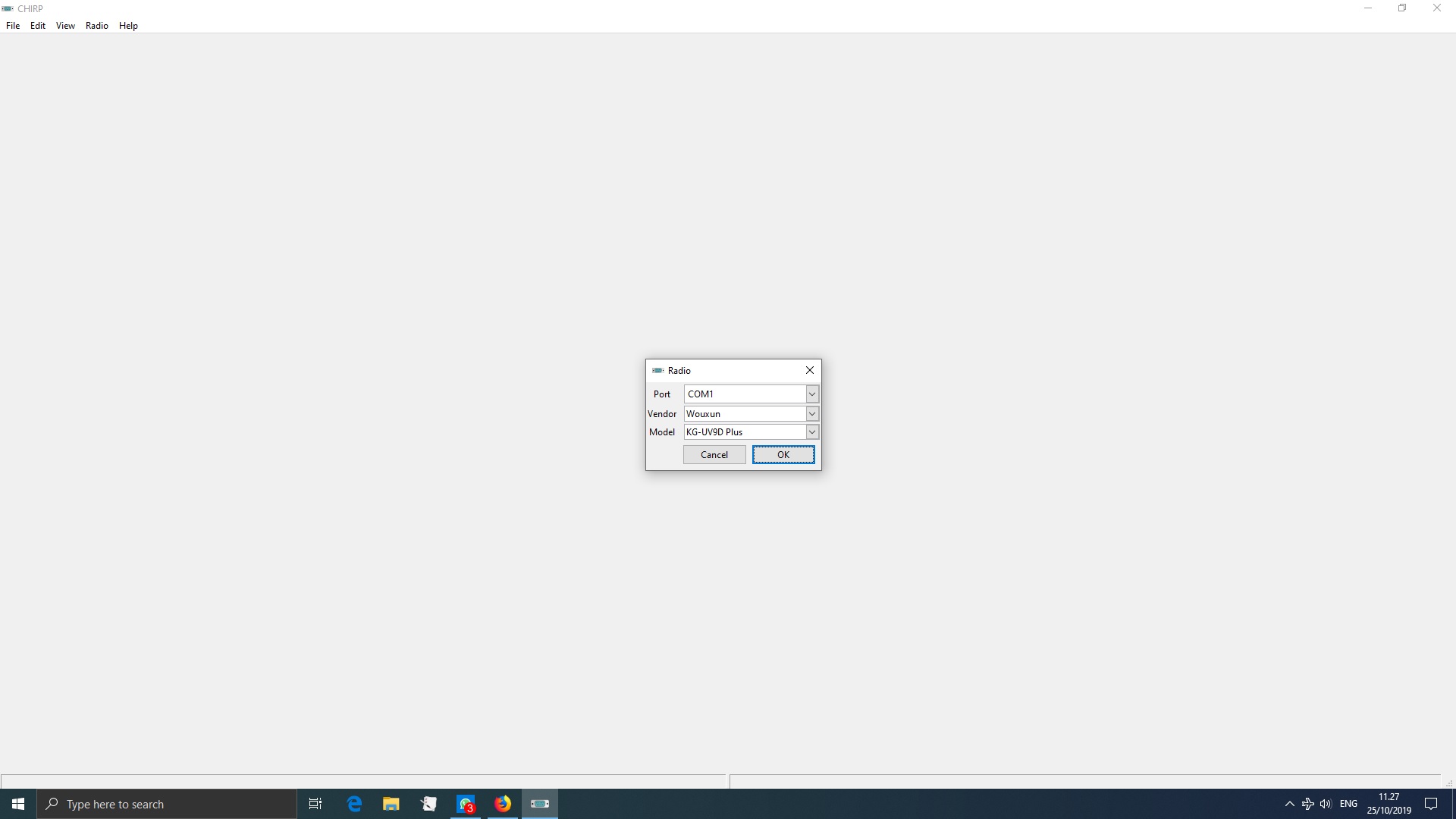Open Task View from taskbar

click(x=315, y=804)
